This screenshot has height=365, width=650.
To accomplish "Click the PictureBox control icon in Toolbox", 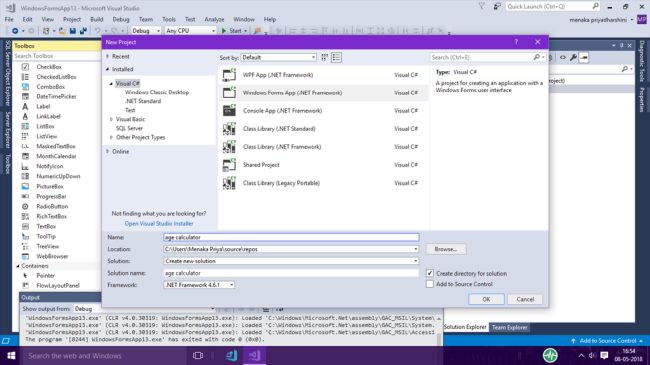I will 25,187.
